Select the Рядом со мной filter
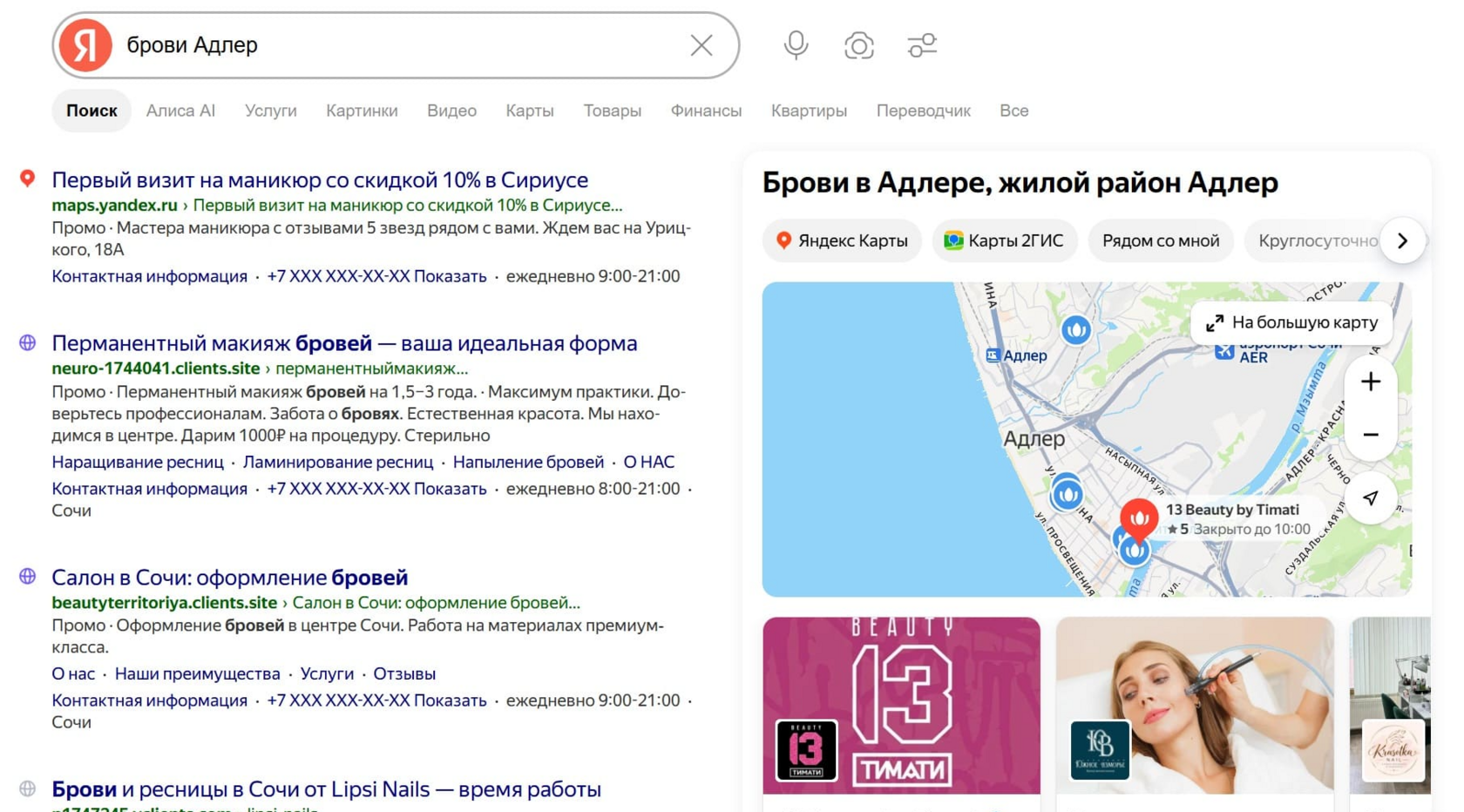Image resolution: width=1464 pixels, height=812 pixels. click(1161, 240)
